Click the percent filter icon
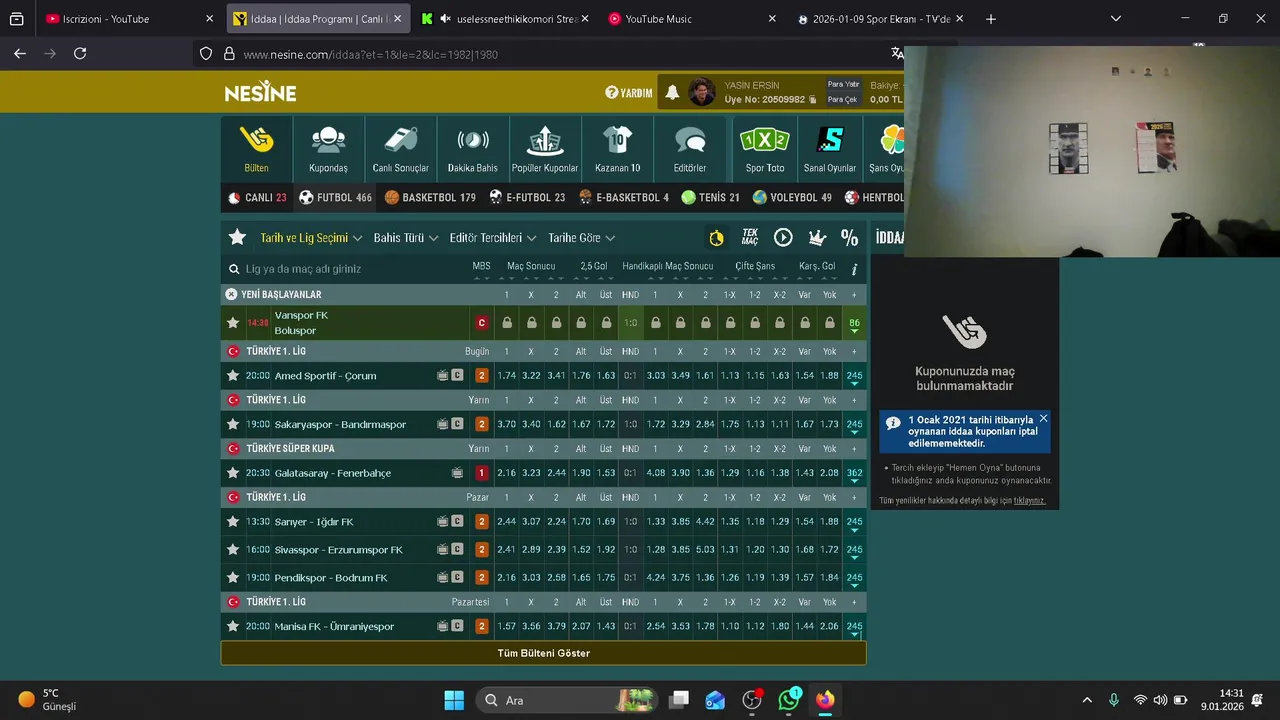 (x=849, y=237)
